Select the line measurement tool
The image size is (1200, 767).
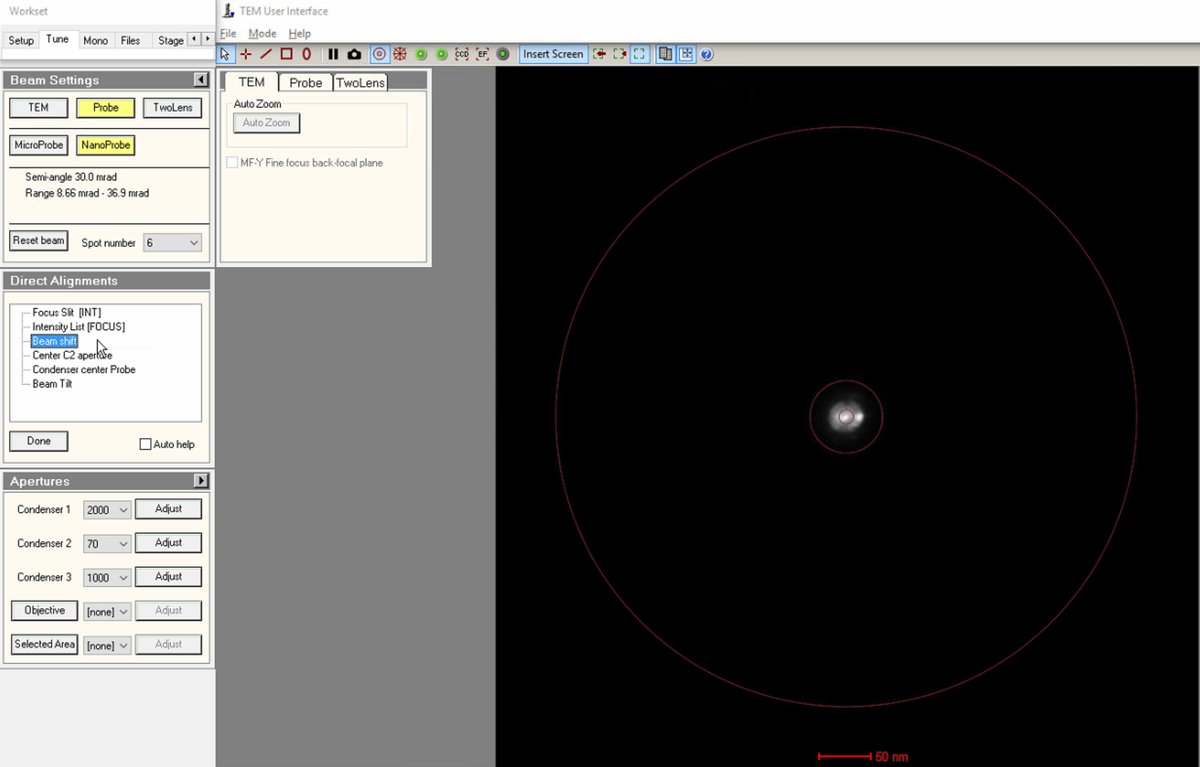click(268, 54)
